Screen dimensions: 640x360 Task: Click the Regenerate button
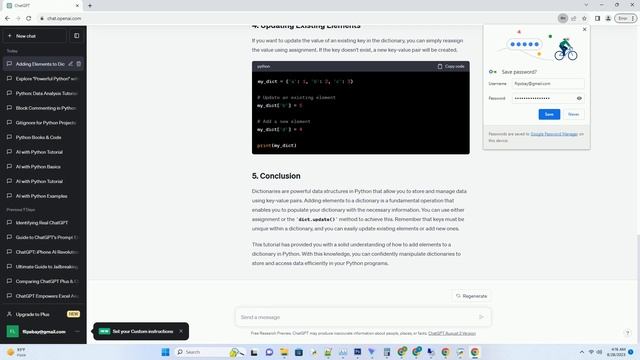(471, 296)
